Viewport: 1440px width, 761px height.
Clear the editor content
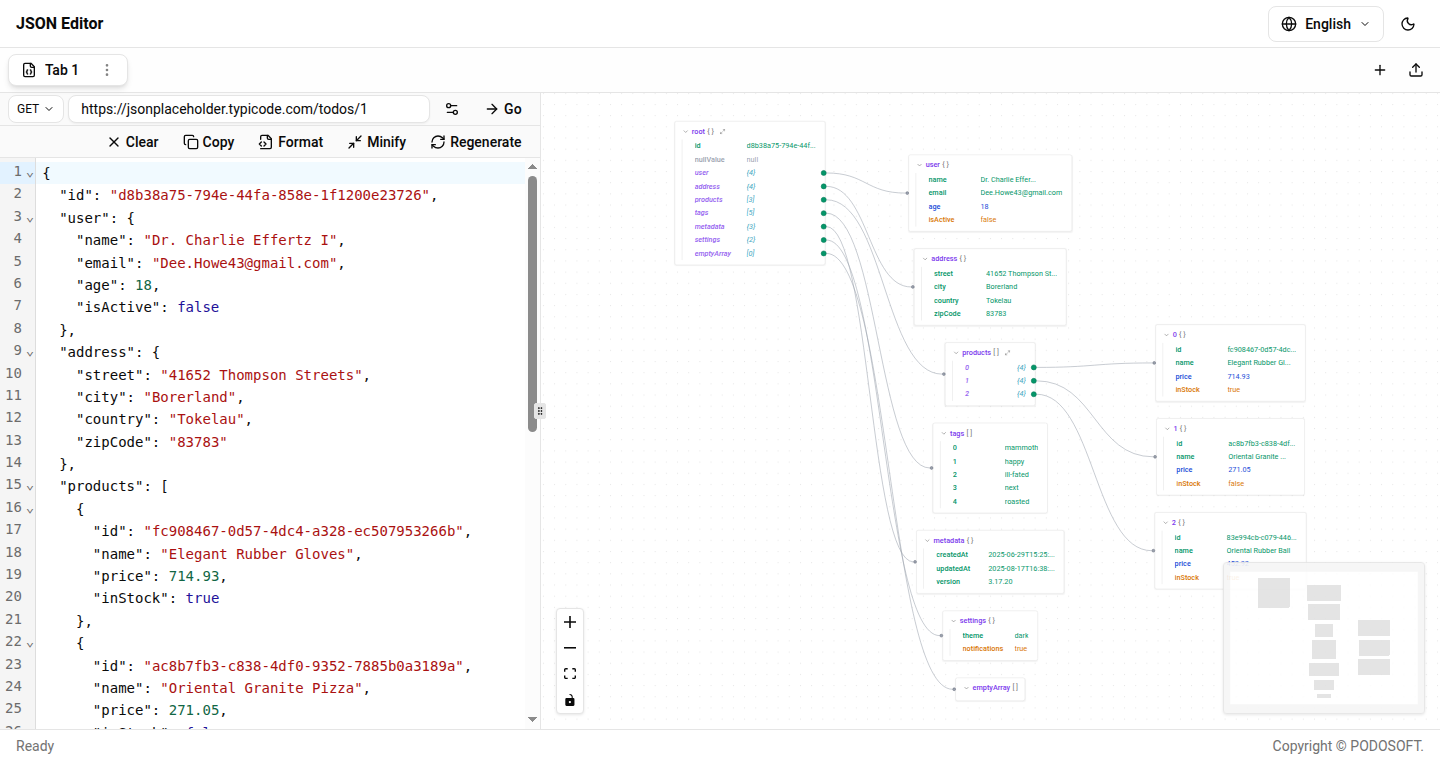[133, 142]
